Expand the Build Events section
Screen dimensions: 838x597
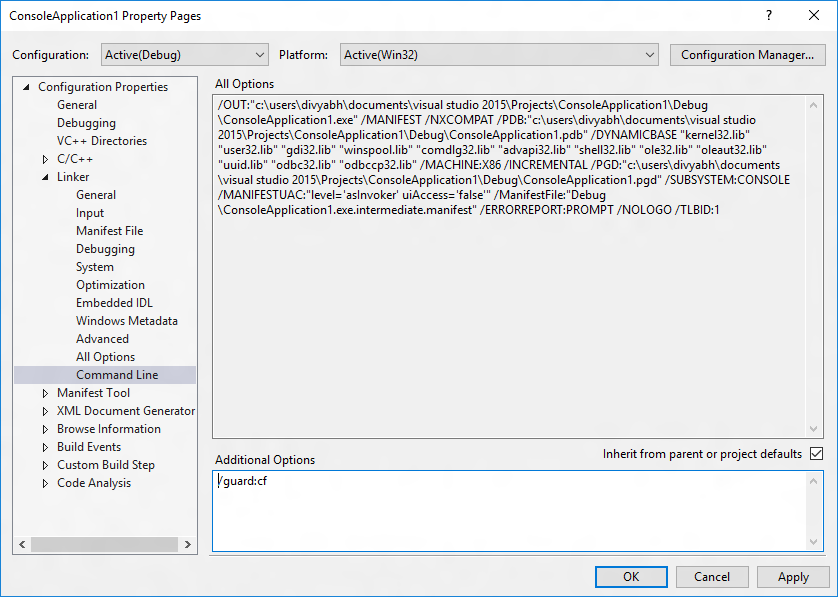tap(44, 447)
